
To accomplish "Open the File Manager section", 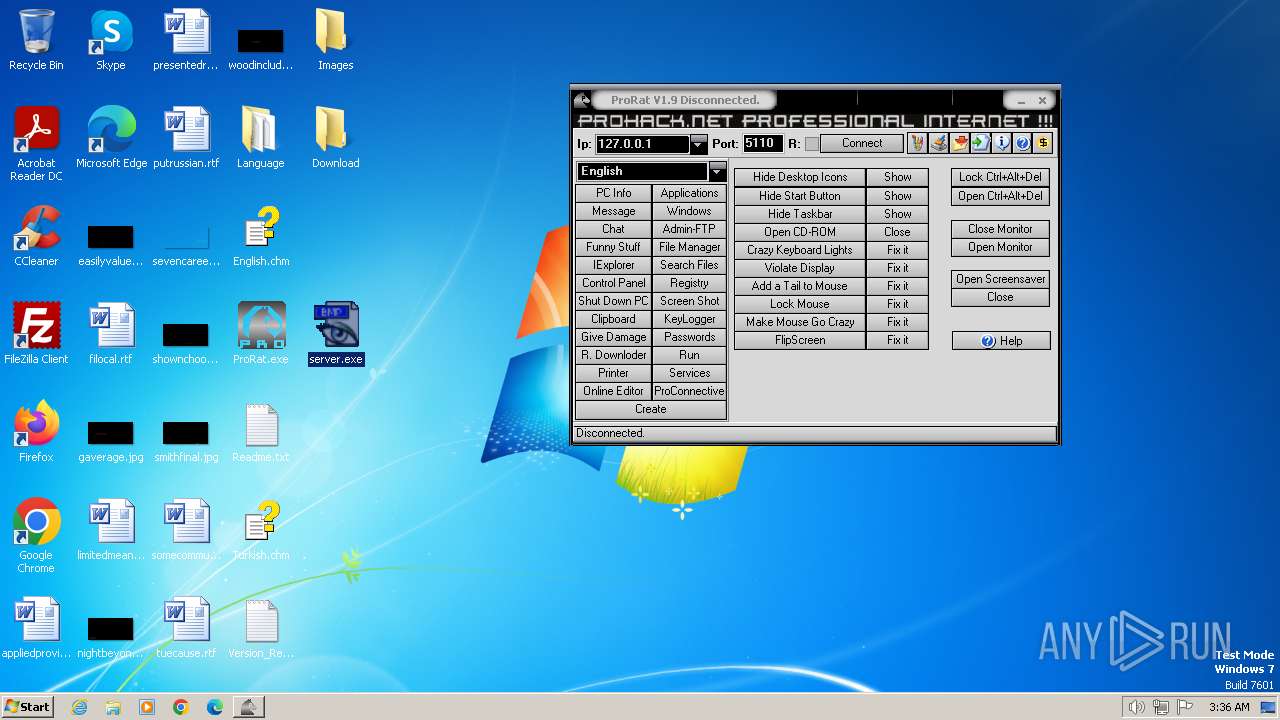I will coord(689,247).
